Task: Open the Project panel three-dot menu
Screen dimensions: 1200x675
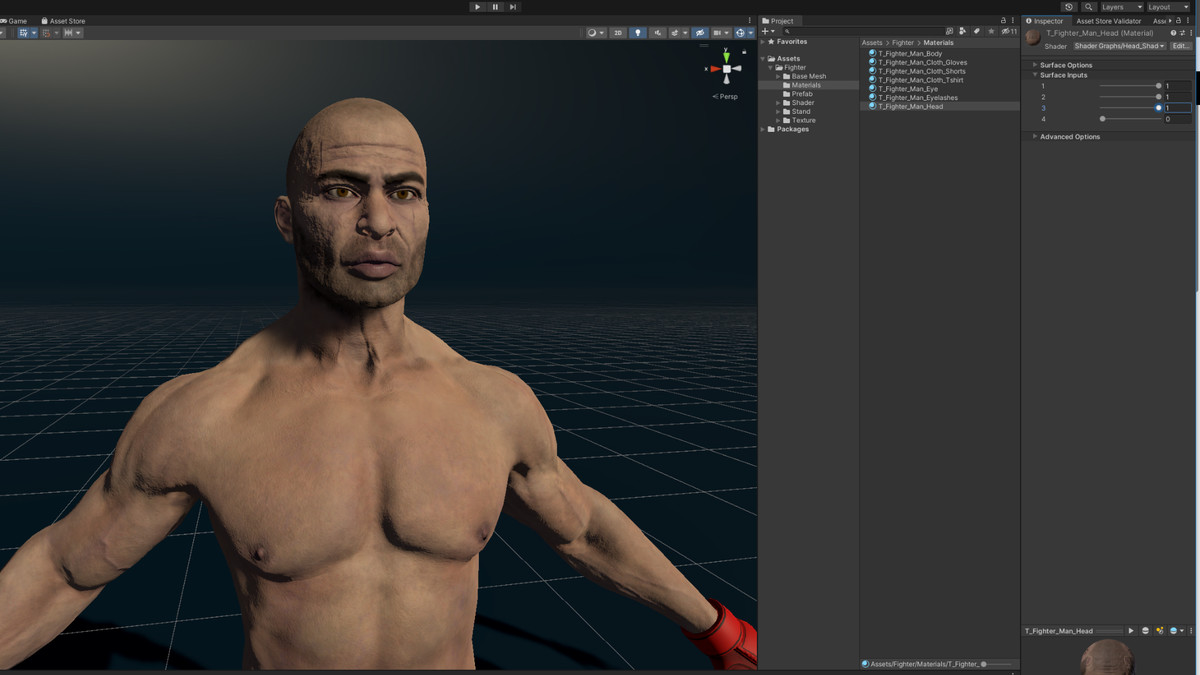Action: point(1014,21)
